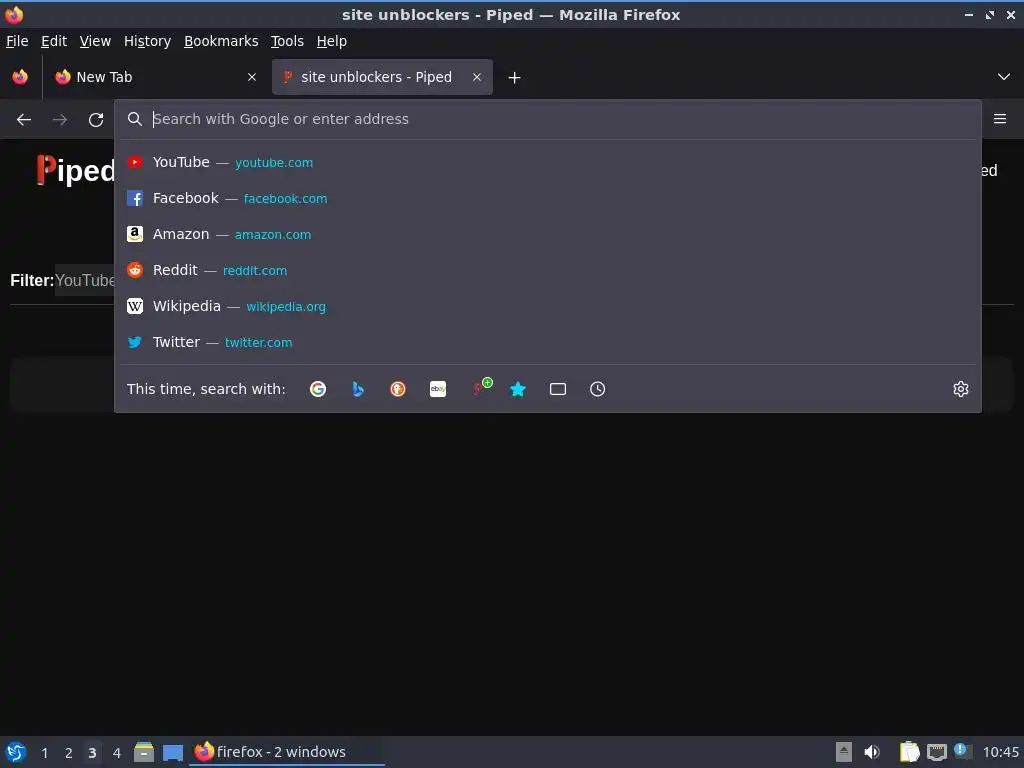The height and width of the screenshot is (768, 1024).
Task: Open a new tab with plus button
Action: (x=515, y=78)
